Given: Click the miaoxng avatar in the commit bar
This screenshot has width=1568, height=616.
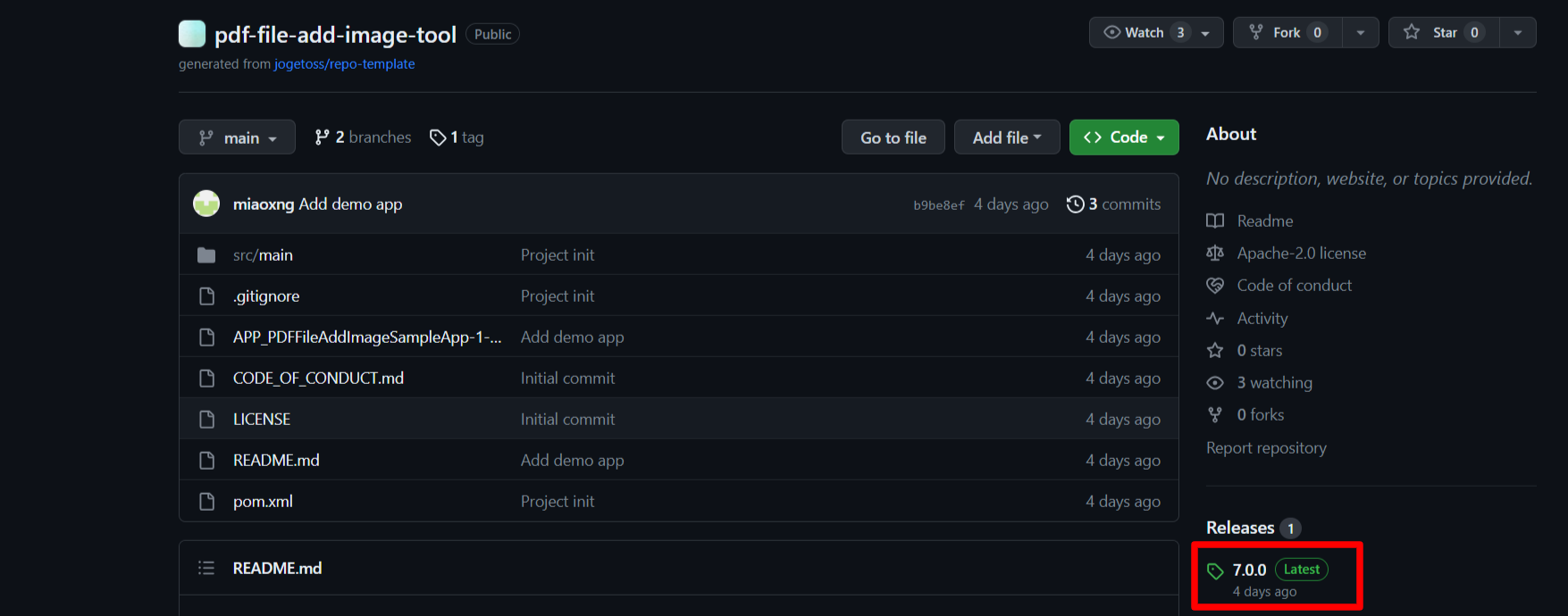Looking at the screenshot, I should 206,204.
